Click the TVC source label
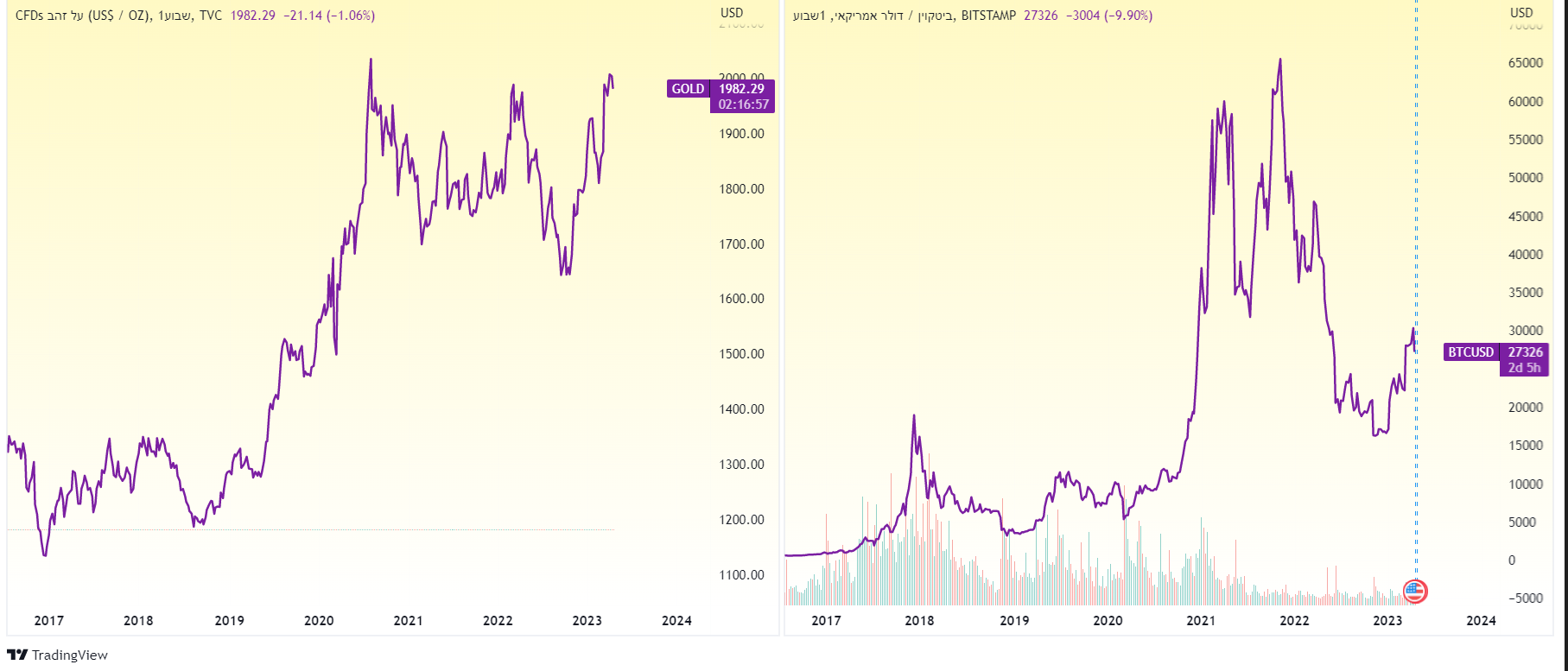Screen dimensions: 1568x671 click(x=210, y=16)
